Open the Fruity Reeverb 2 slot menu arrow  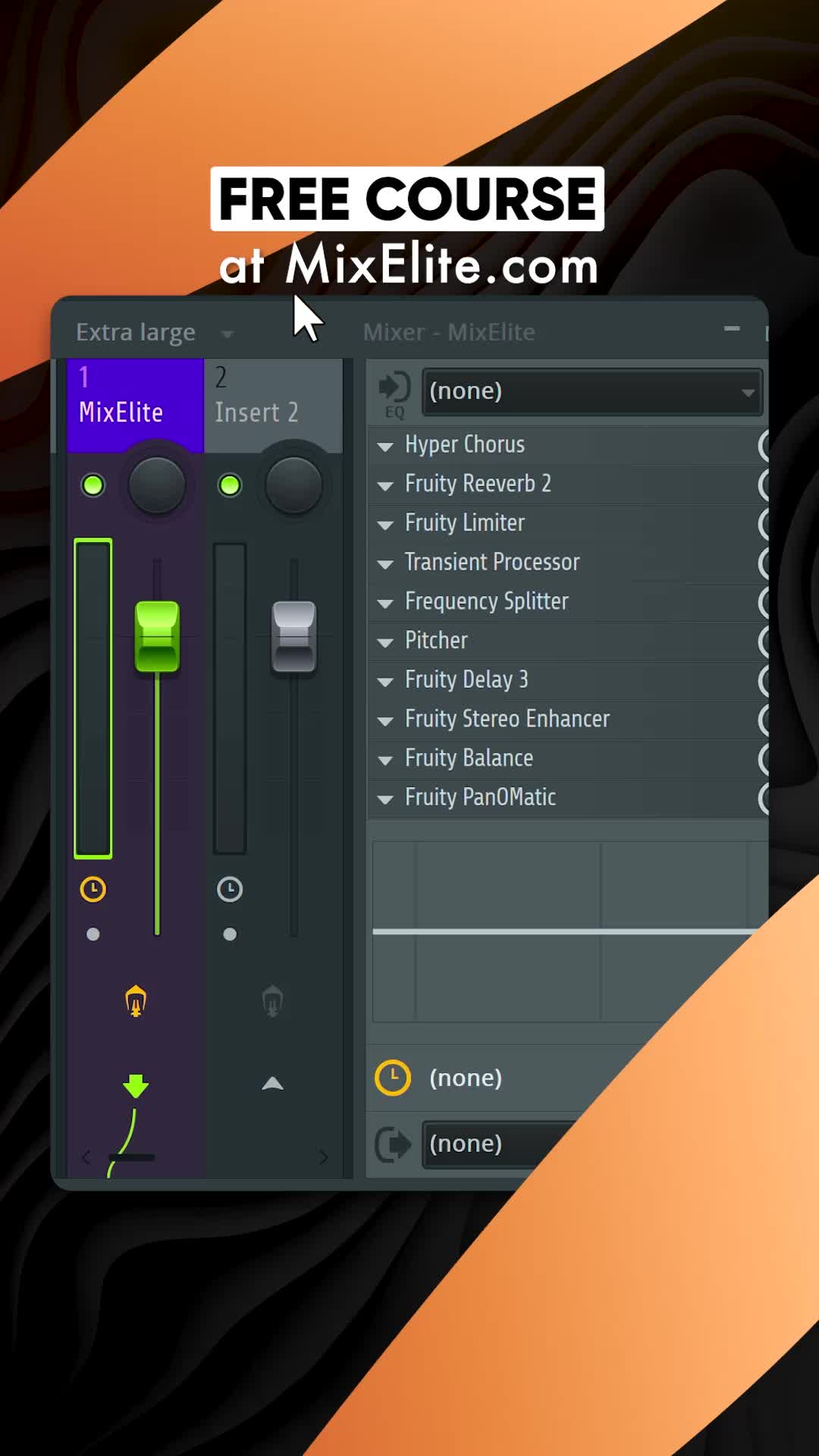click(385, 486)
